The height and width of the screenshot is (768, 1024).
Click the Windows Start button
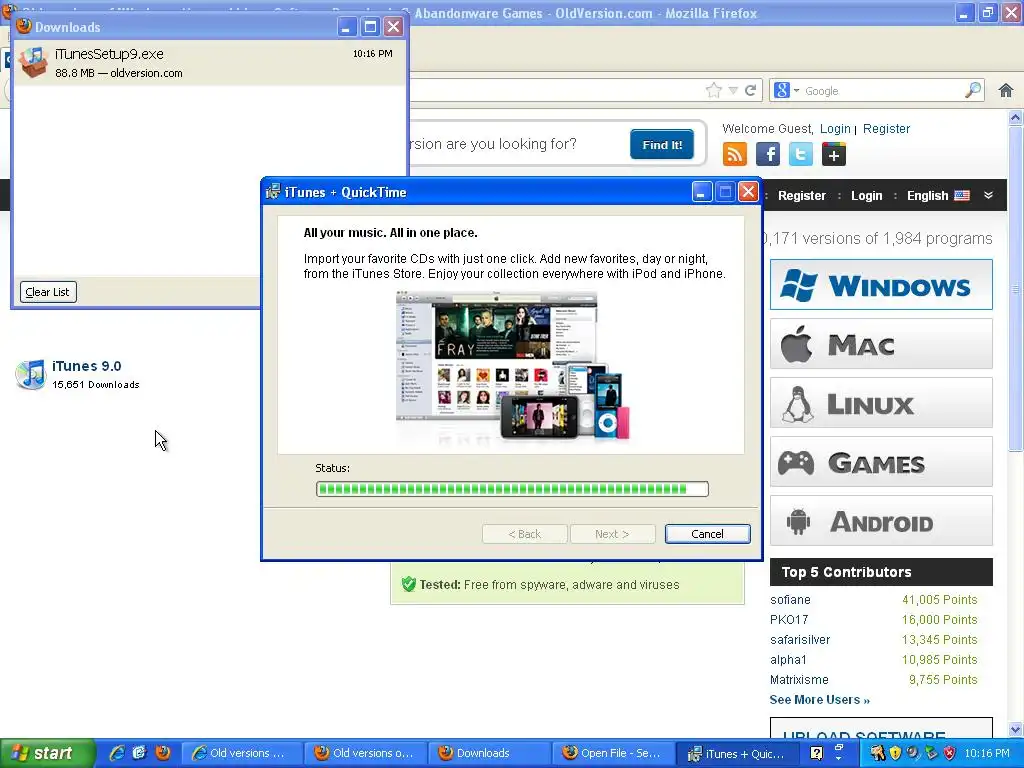pos(46,753)
